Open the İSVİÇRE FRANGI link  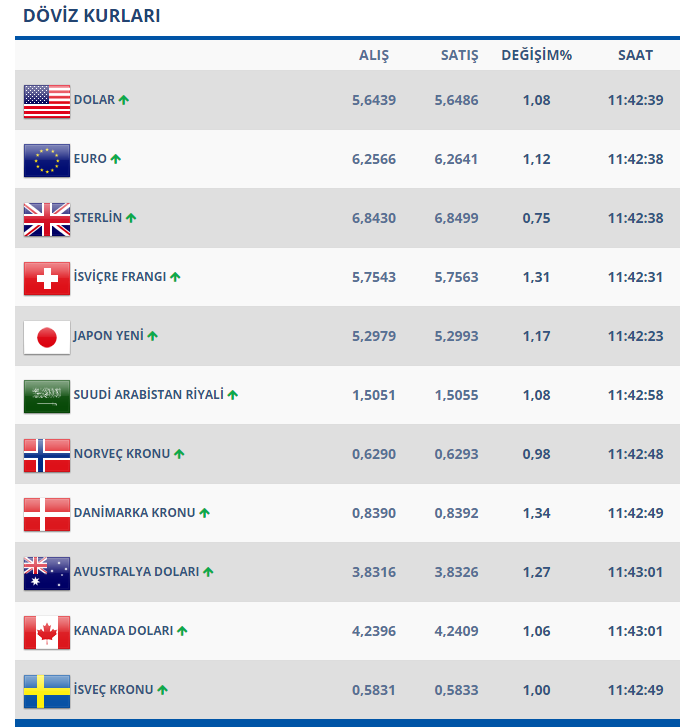[120, 277]
